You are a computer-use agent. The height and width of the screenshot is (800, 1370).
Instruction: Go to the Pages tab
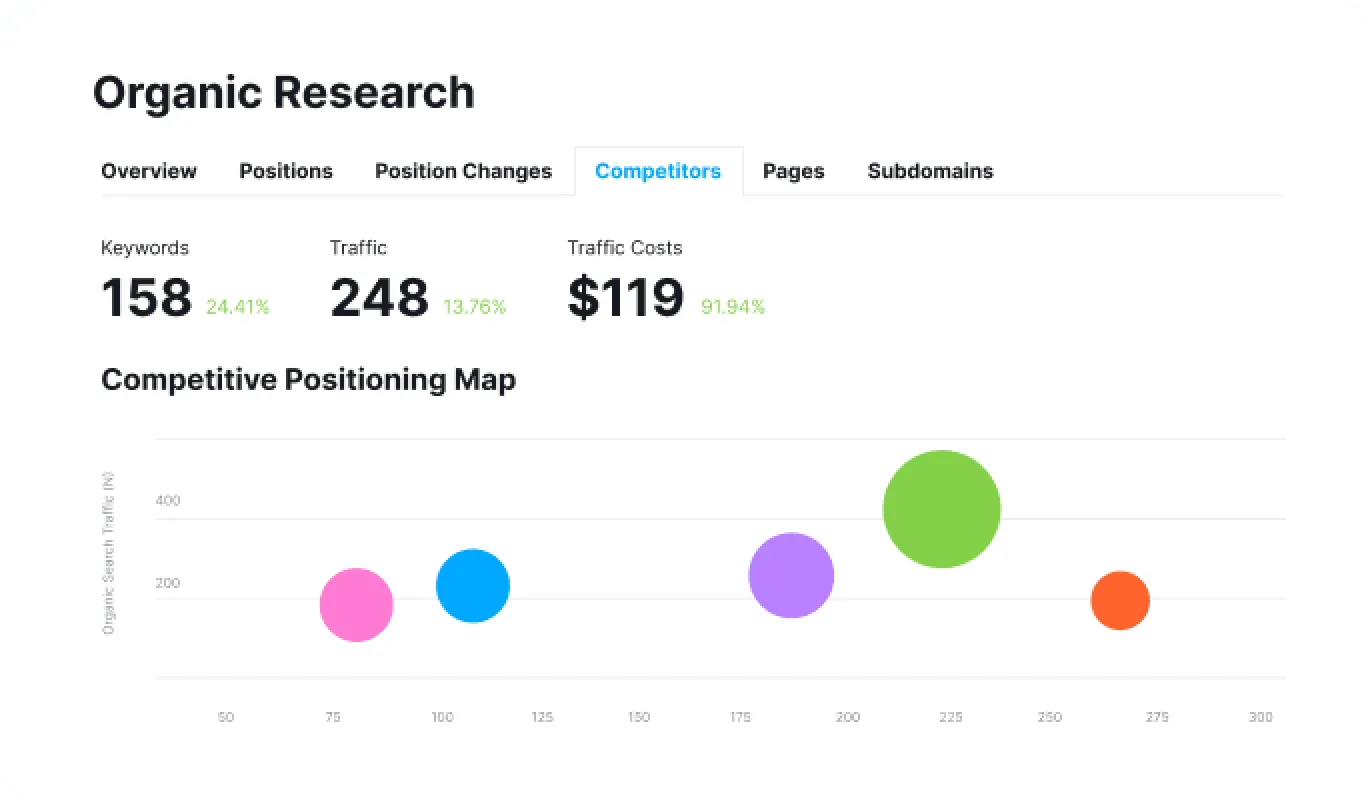pyautogui.click(x=793, y=171)
